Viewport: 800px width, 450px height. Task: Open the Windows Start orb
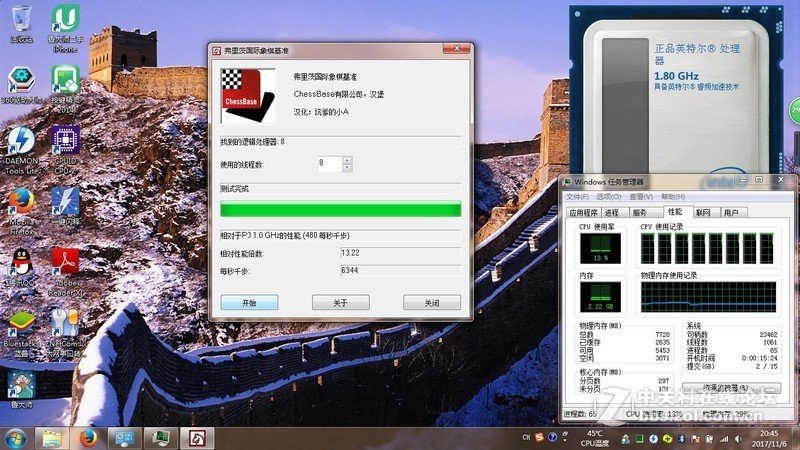[16, 439]
